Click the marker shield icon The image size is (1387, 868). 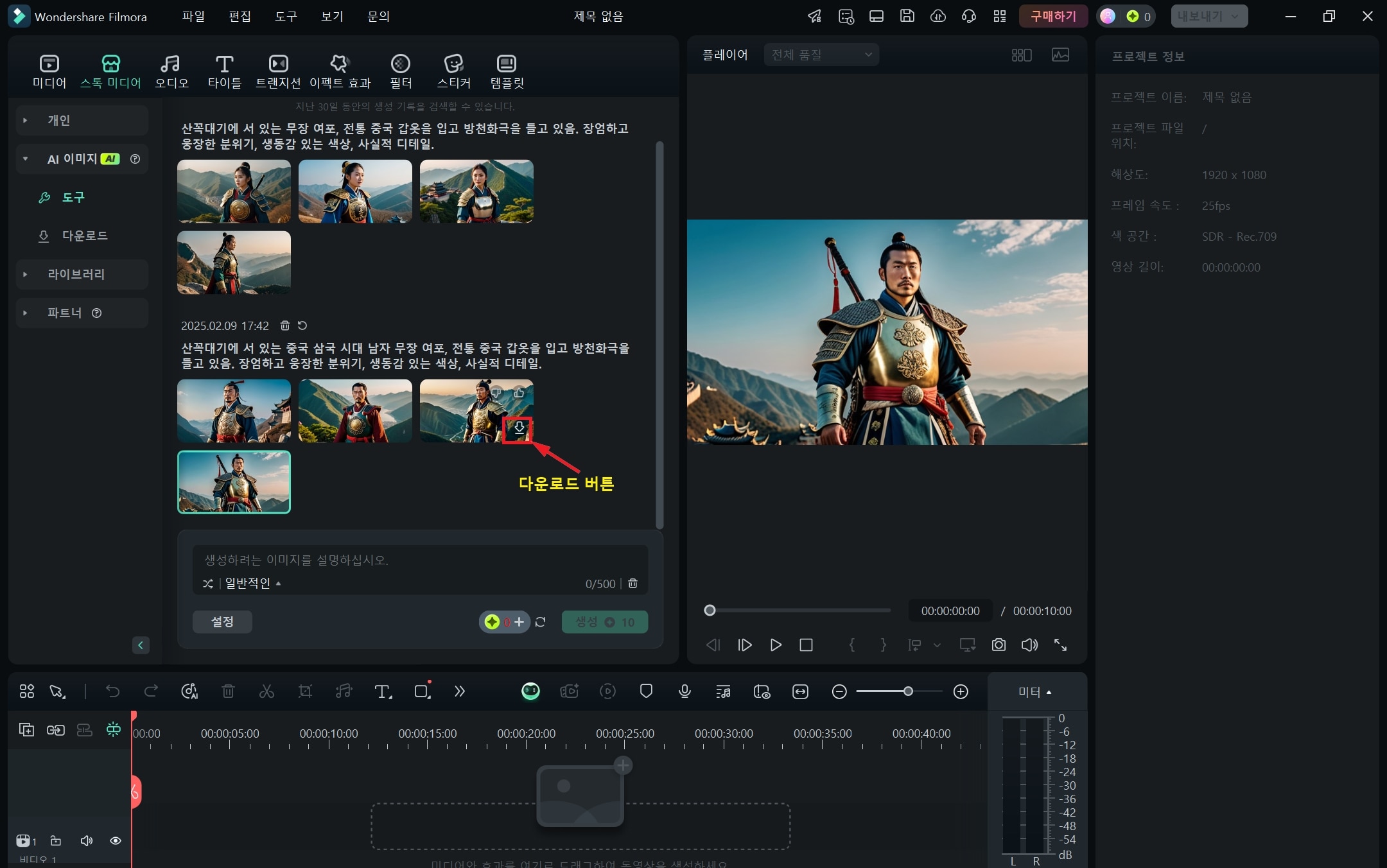646,691
